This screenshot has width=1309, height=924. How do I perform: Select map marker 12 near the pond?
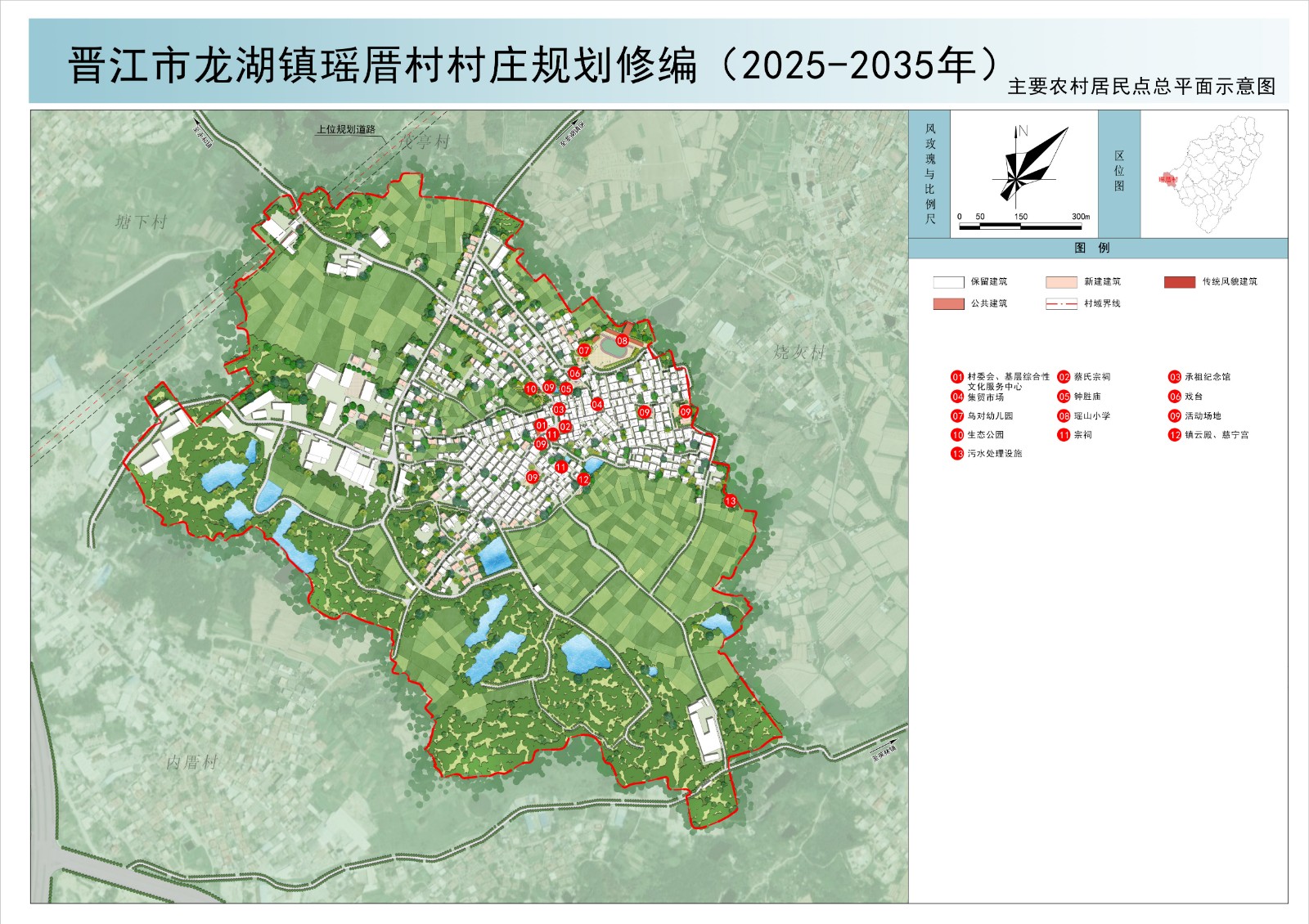click(583, 480)
